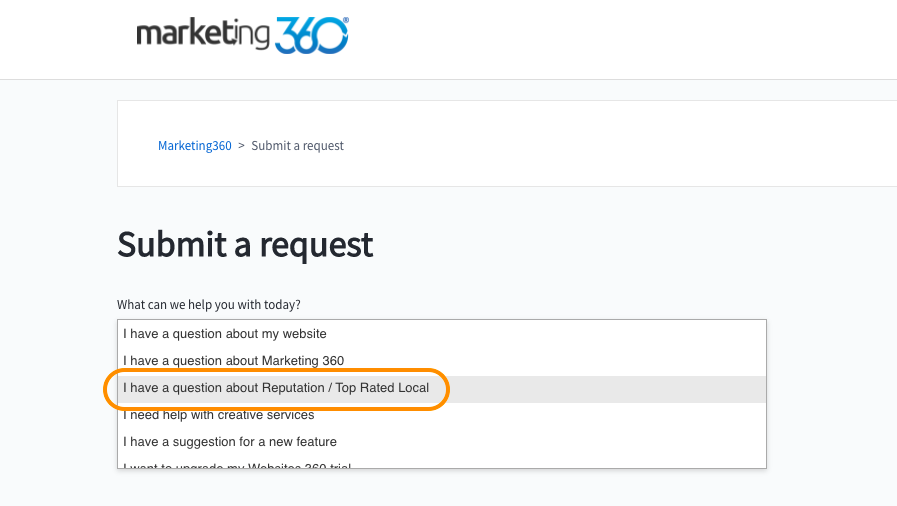Click the breadcrumb separator arrow
Viewport: 897px width, 506px height.
[241, 146]
